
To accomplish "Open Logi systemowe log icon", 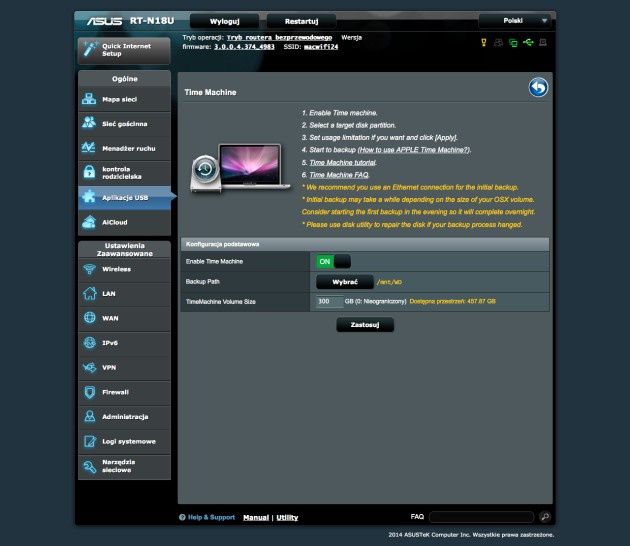I will (89, 441).
